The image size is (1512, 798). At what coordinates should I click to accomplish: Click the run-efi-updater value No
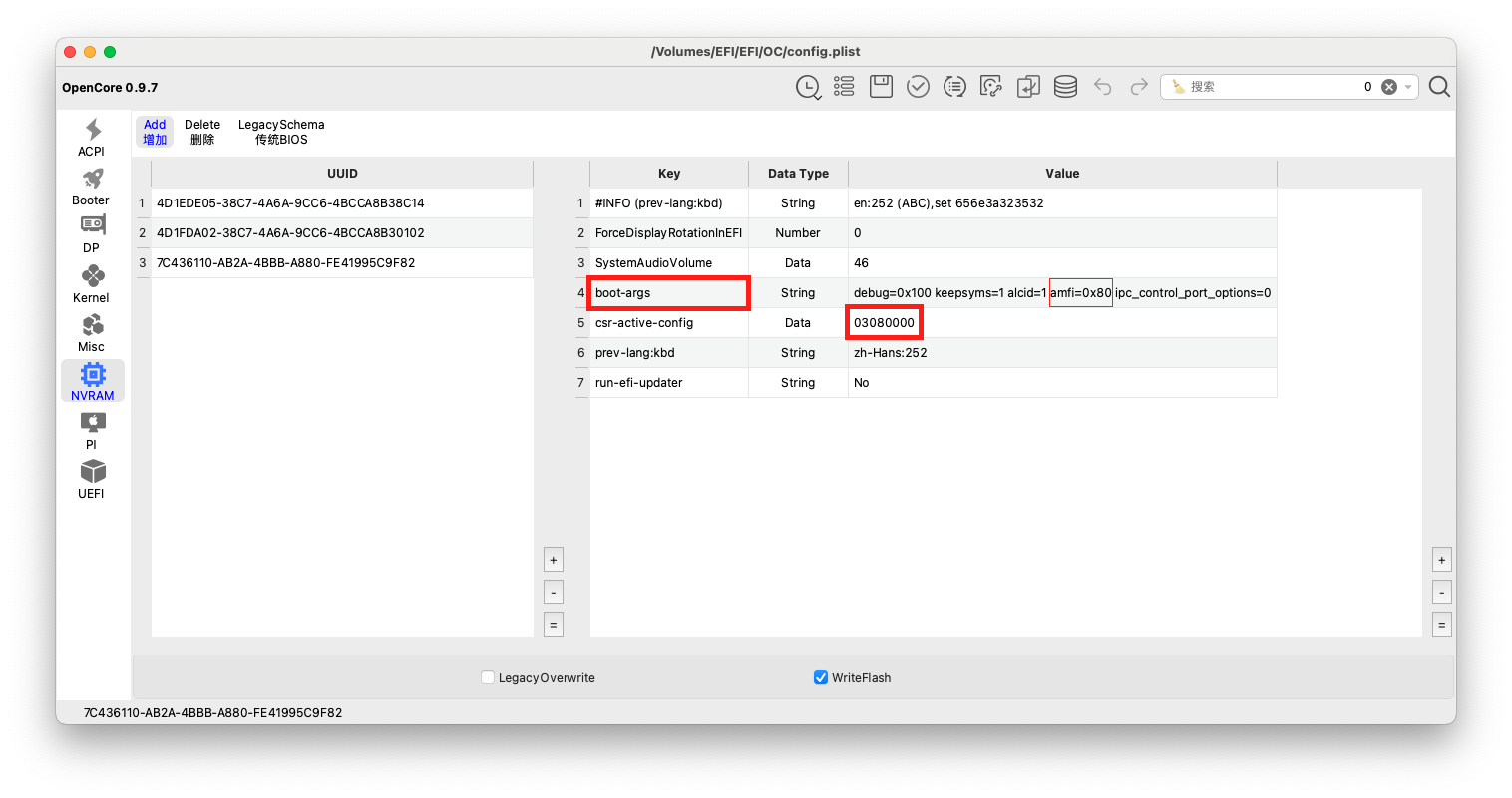pos(1062,383)
